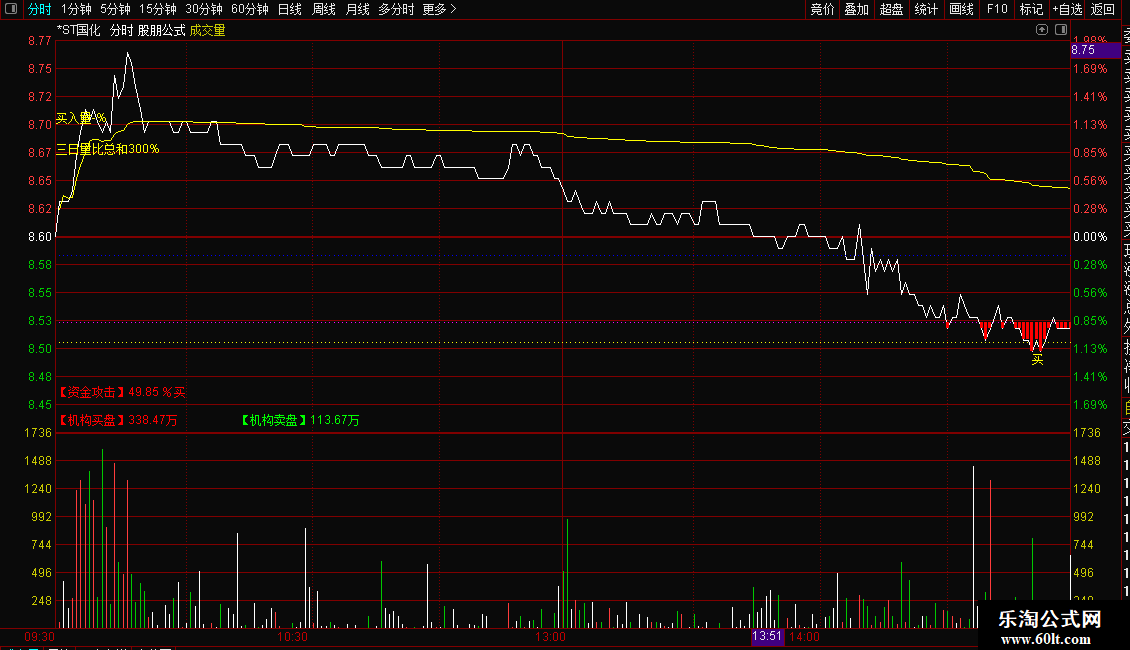Click the 14:00 time axis label
This screenshot has height=650, width=1130.
804,637
